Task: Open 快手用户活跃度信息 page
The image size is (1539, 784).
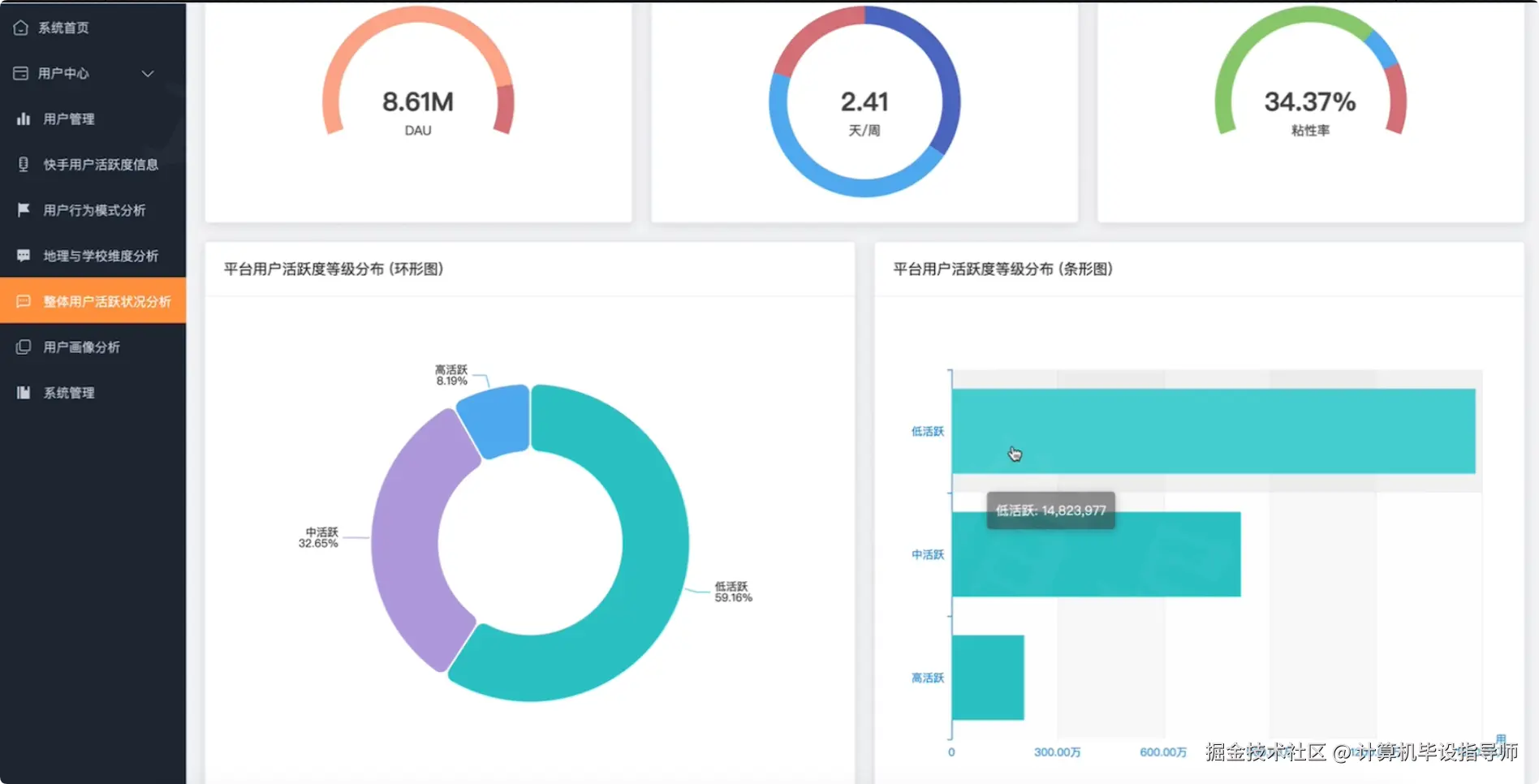Action: (93, 164)
